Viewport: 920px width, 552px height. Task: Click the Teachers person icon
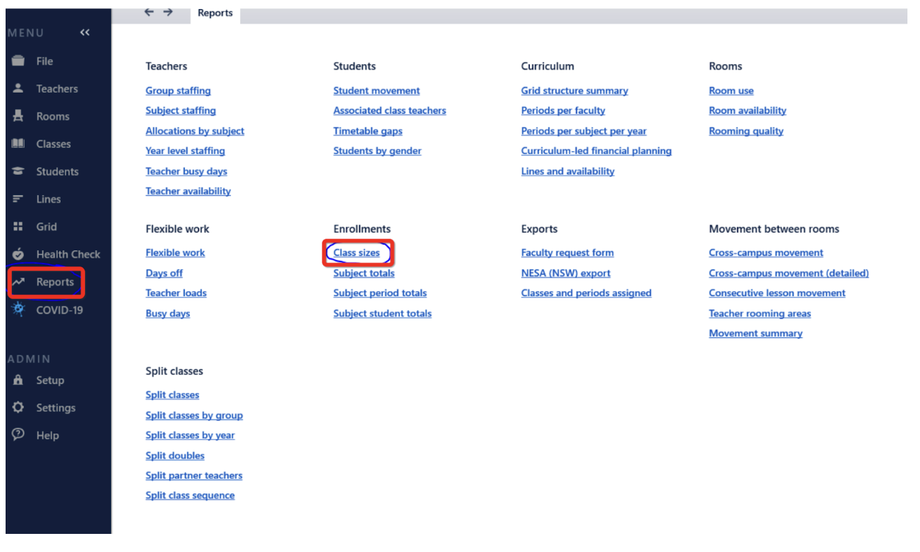click(18, 89)
